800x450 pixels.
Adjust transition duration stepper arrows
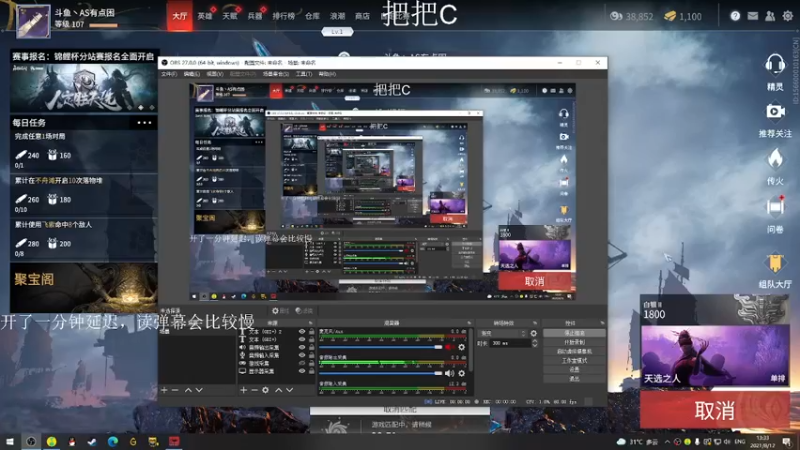click(534, 343)
